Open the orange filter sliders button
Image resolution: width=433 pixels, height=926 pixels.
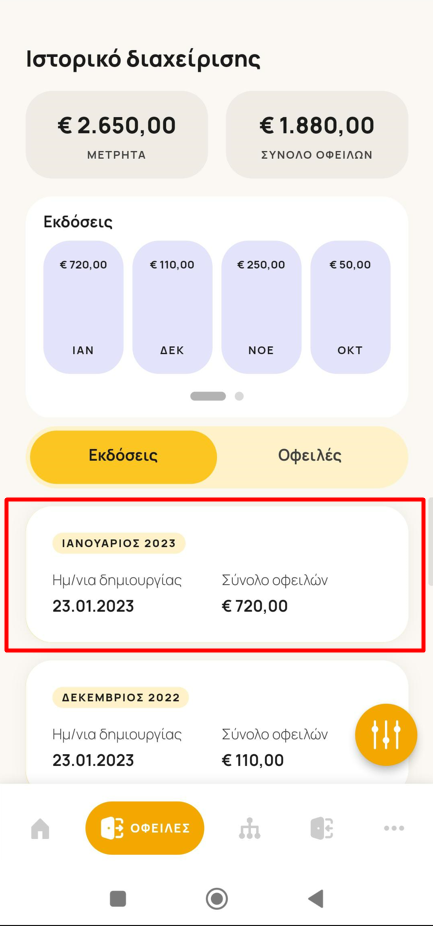[x=386, y=735]
